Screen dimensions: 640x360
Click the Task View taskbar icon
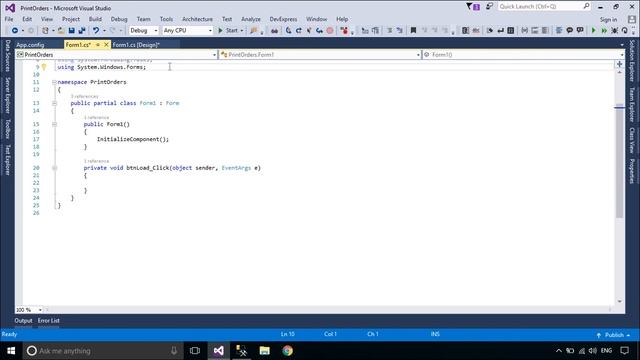click(195, 351)
